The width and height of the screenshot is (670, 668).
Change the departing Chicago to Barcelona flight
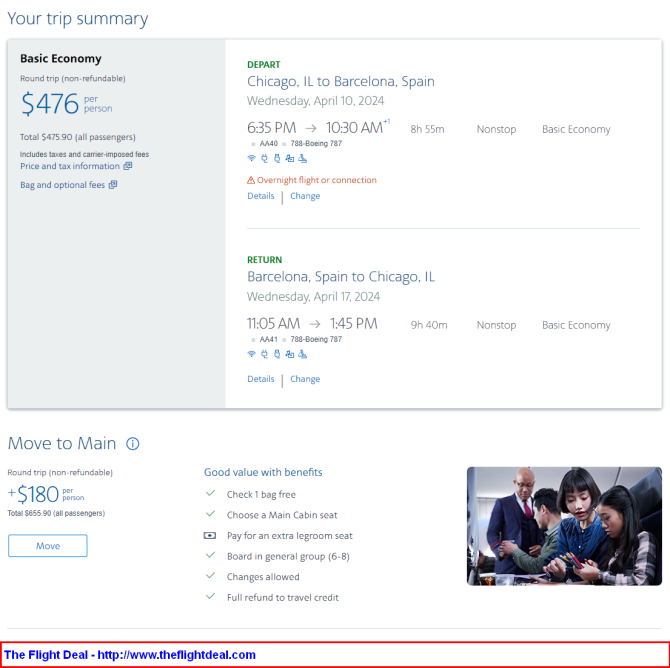coord(305,197)
